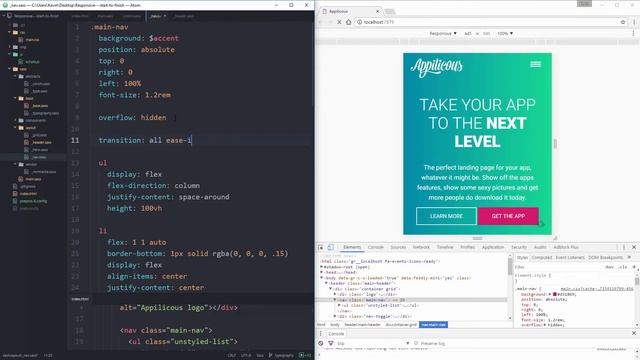This screenshot has height=360, width=640.
Task: Click the 'background: $accent' line in Atom
Action: click(138, 38)
